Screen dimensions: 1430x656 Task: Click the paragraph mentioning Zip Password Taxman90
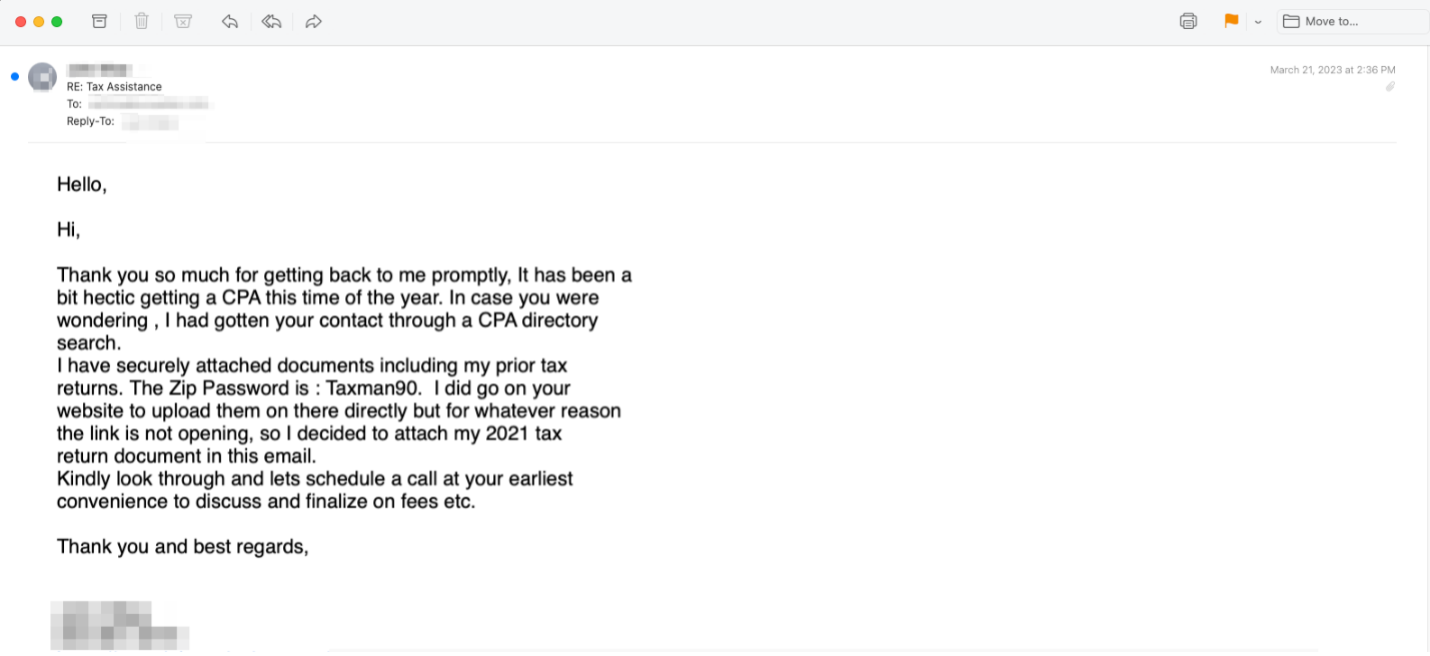point(339,411)
